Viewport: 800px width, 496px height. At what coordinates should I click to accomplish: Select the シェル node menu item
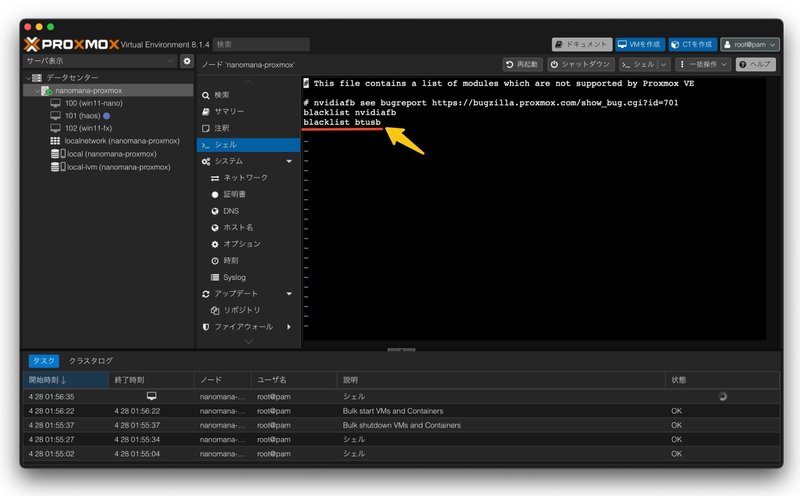coord(248,145)
